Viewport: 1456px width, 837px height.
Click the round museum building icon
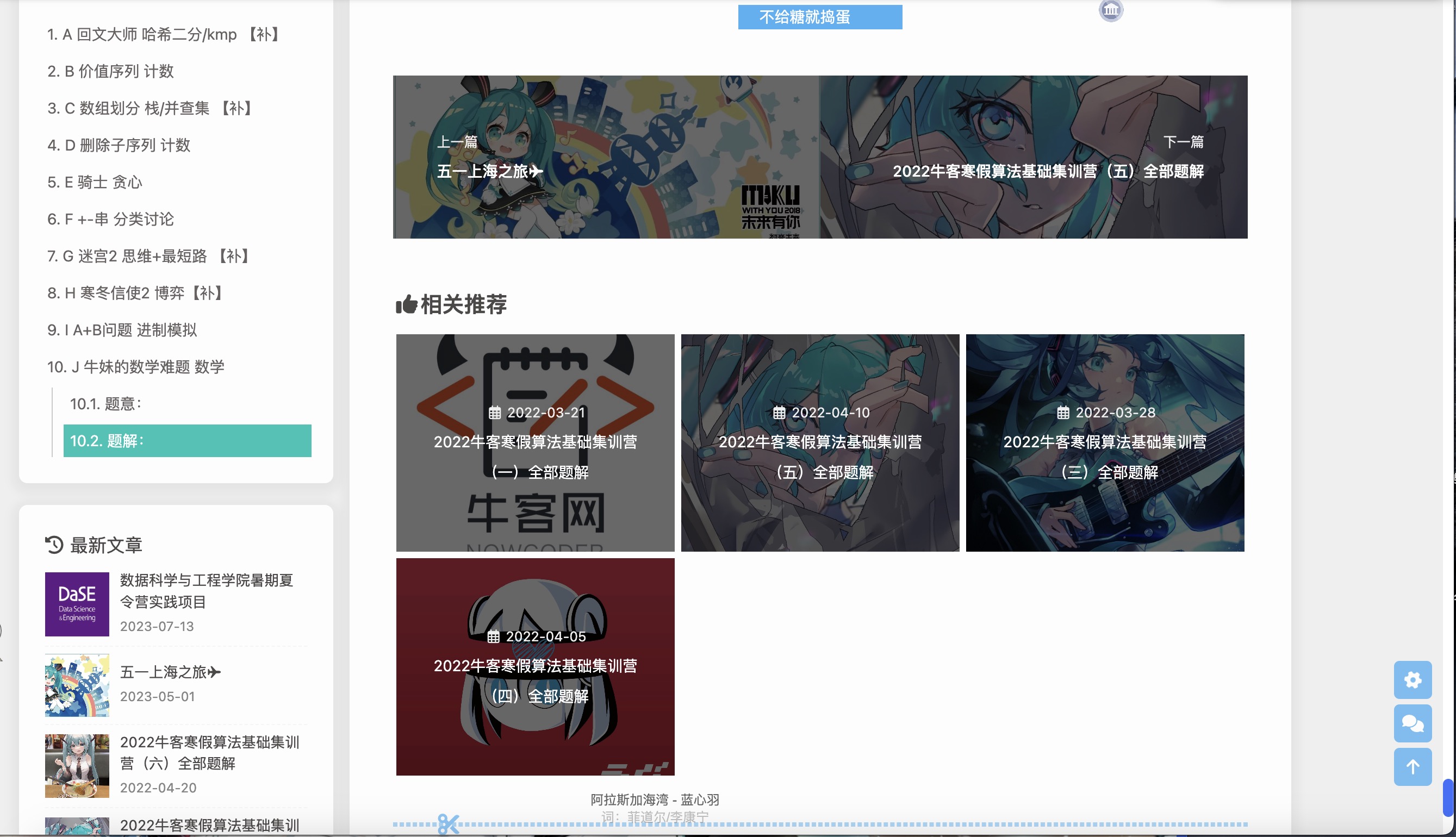pyautogui.click(x=1110, y=10)
